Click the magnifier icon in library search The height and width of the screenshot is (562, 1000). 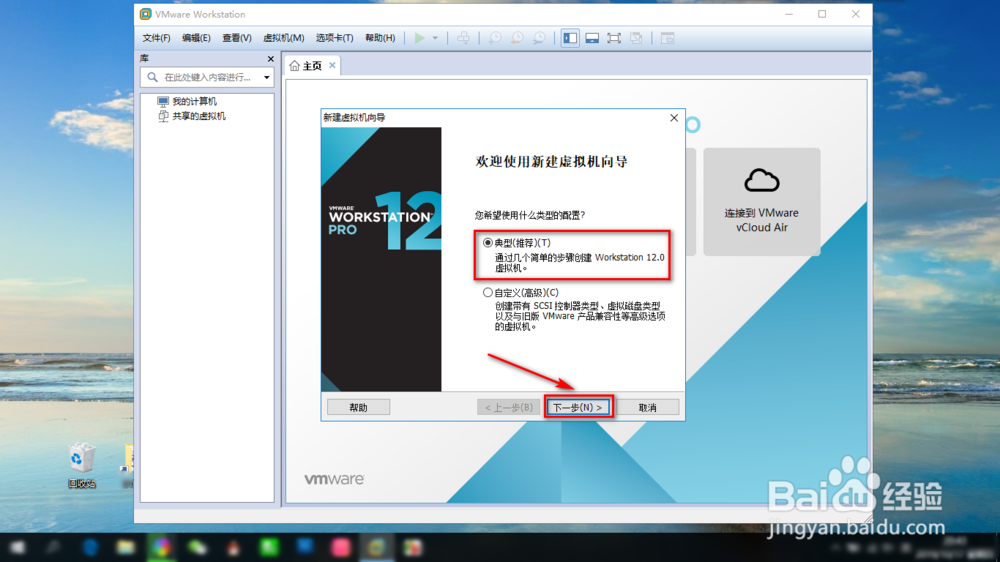click(x=152, y=77)
